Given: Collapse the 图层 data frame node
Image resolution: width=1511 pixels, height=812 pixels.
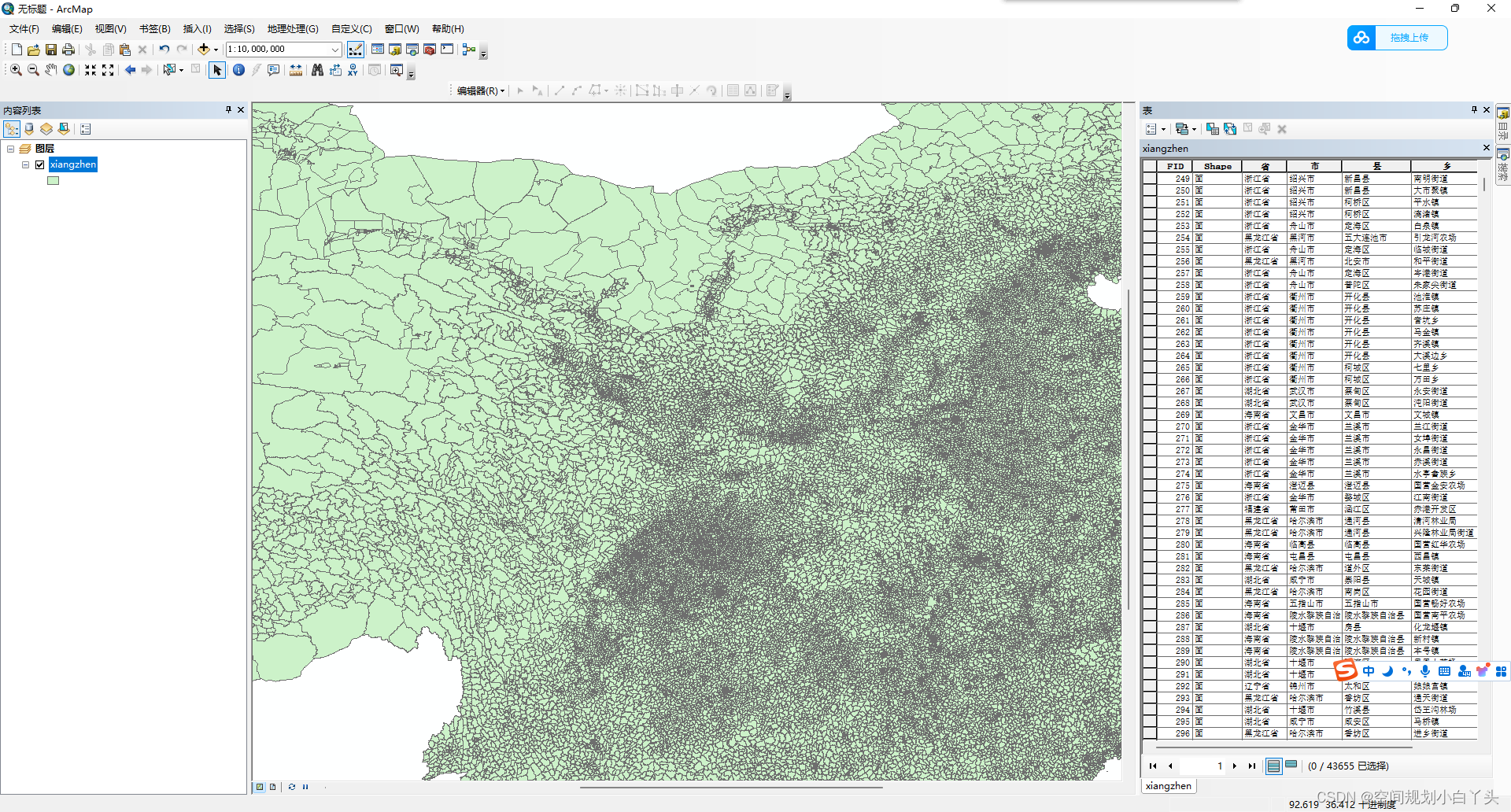Looking at the screenshot, I should [10, 149].
